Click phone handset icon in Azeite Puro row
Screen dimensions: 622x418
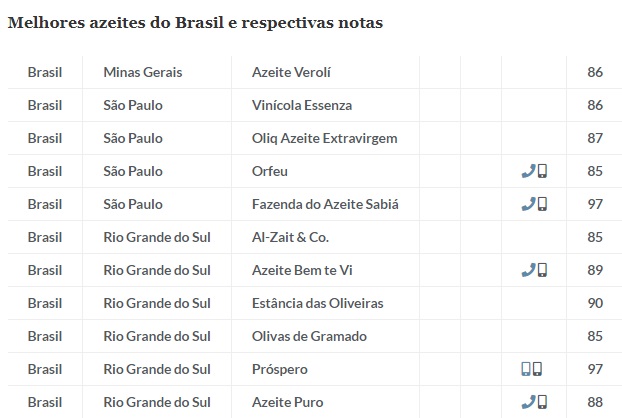pos(528,402)
